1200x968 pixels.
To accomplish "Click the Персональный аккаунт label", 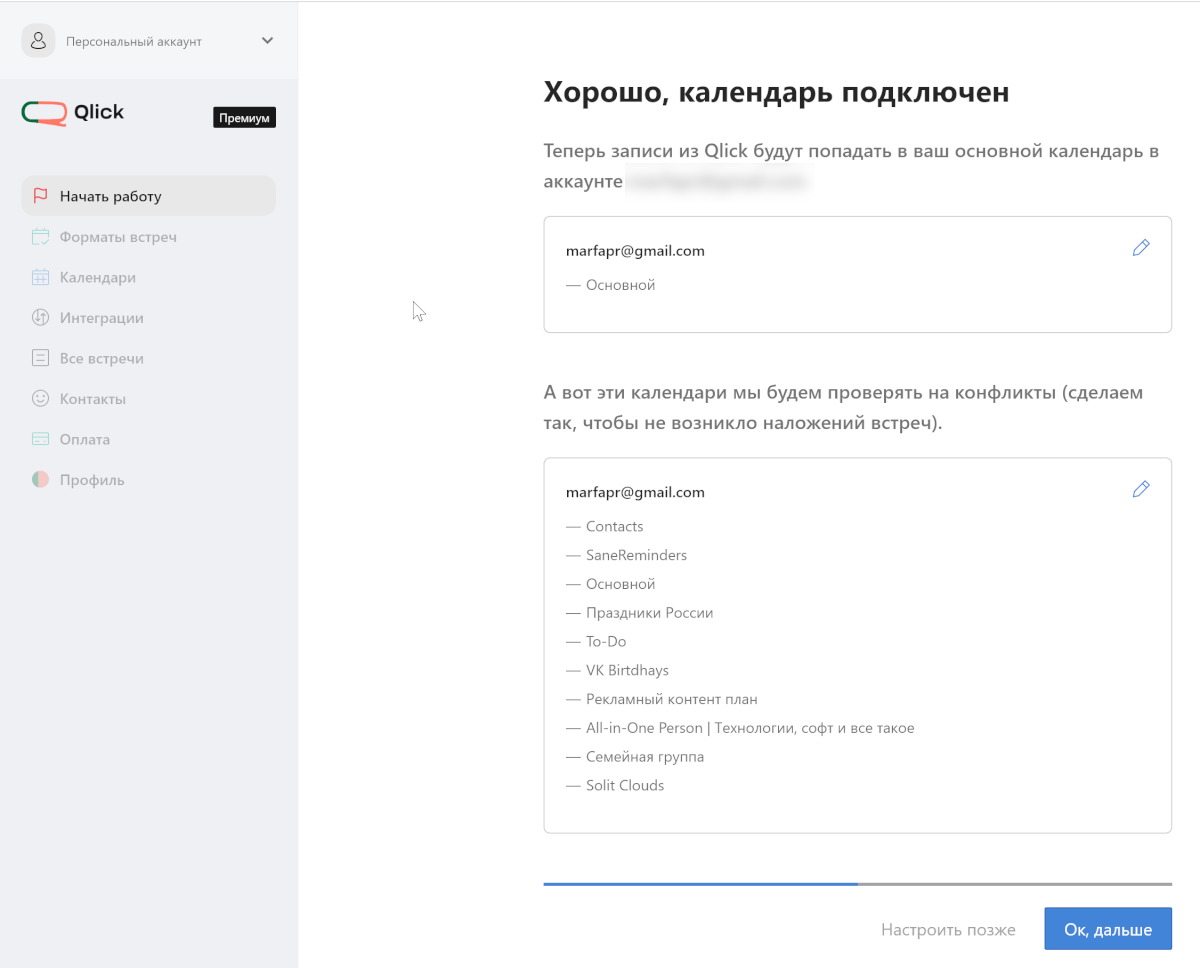I will click(134, 41).
